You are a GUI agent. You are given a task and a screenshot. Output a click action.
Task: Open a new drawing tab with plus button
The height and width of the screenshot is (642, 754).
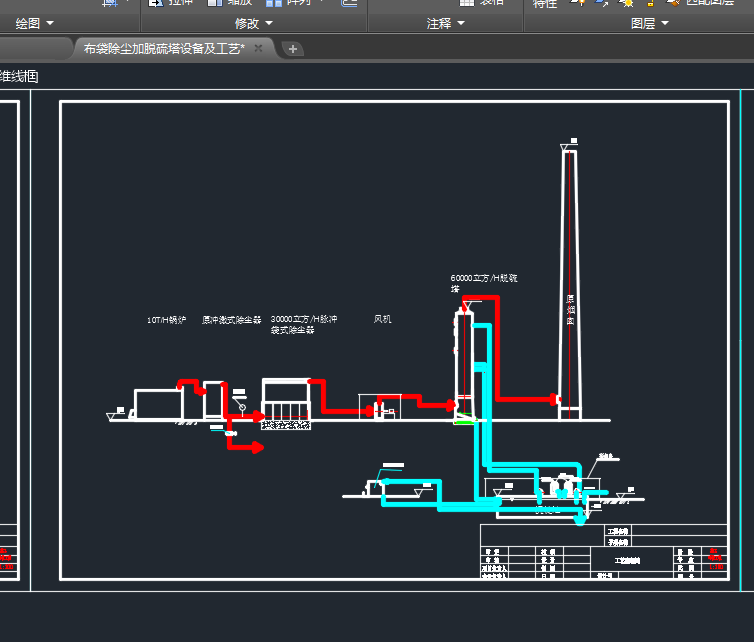(x=292, y=48)
